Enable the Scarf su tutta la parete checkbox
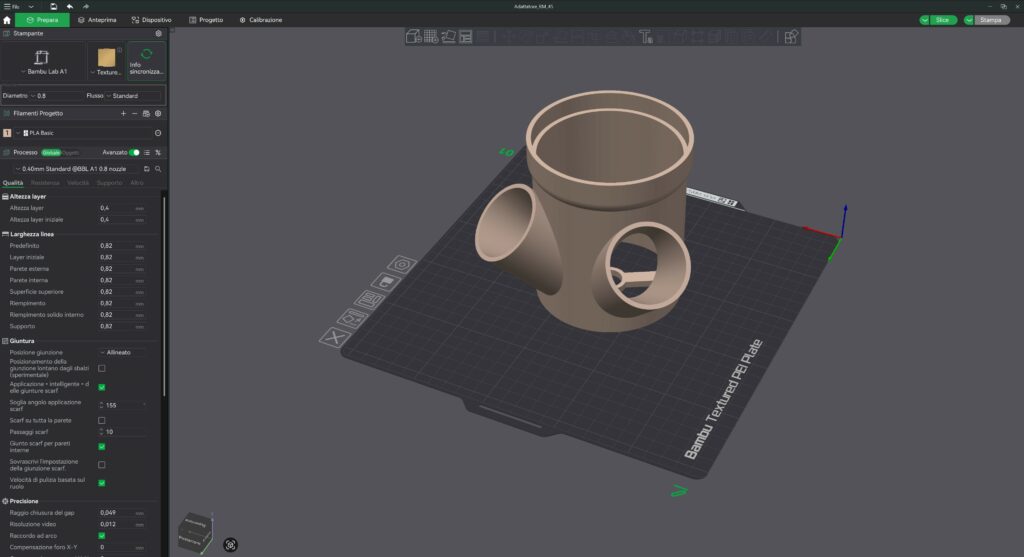Viewport: 1024px width, 557px height. [102, 420]
